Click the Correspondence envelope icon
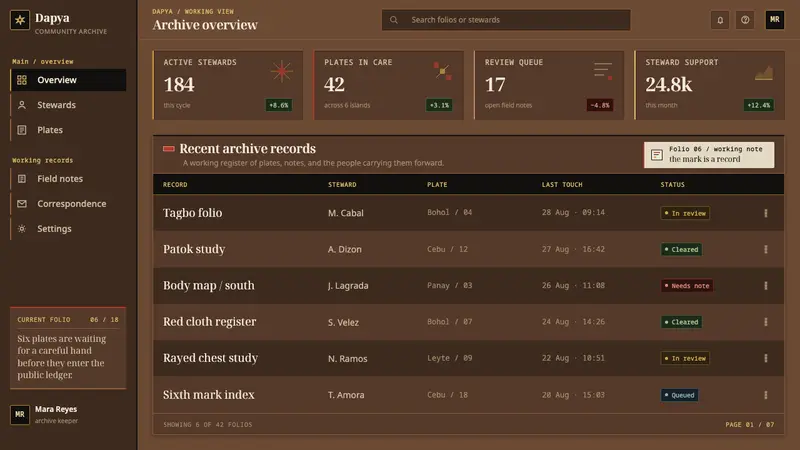 22,204
